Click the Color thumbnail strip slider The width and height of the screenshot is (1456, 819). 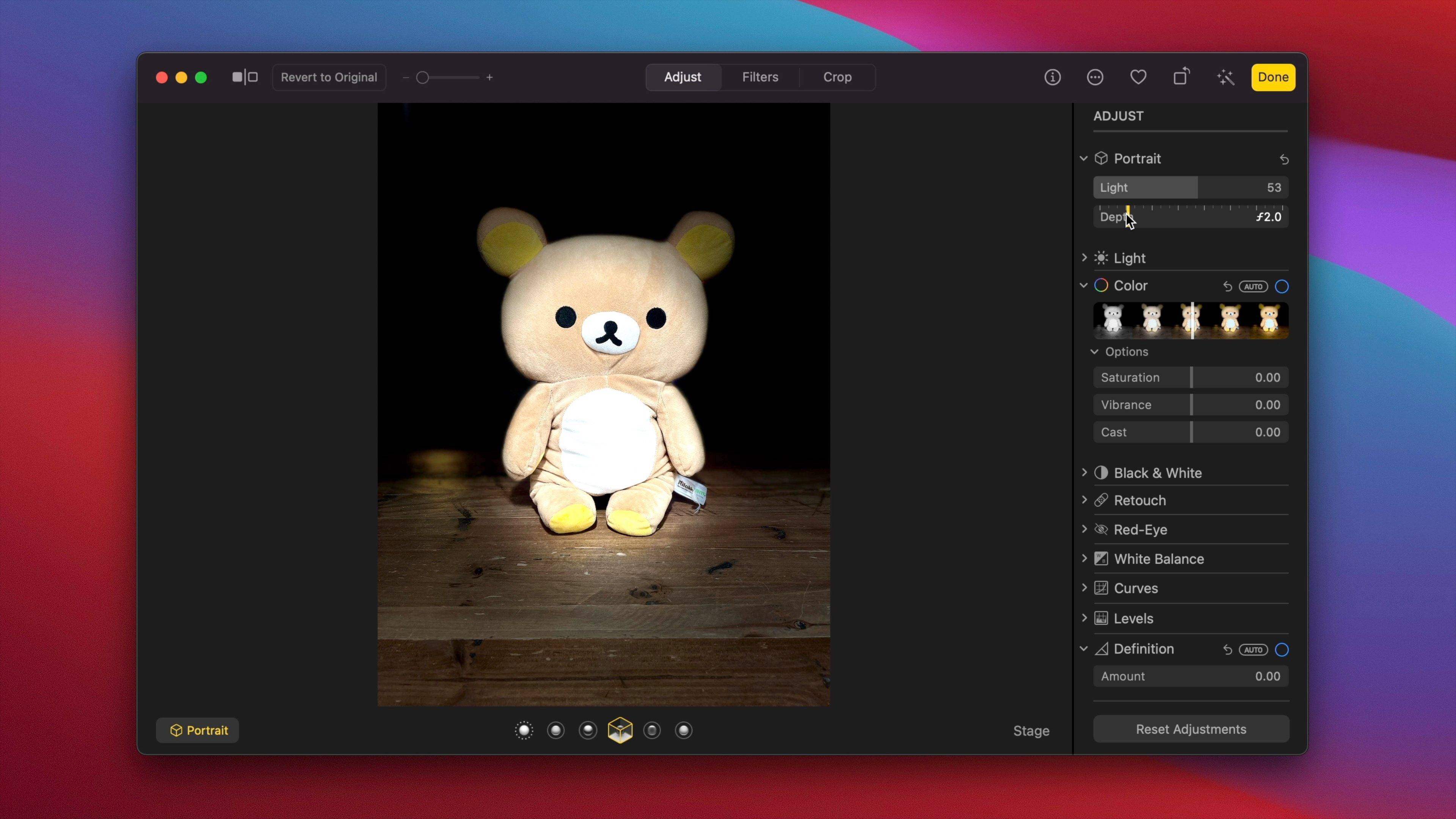(1191, 320)
